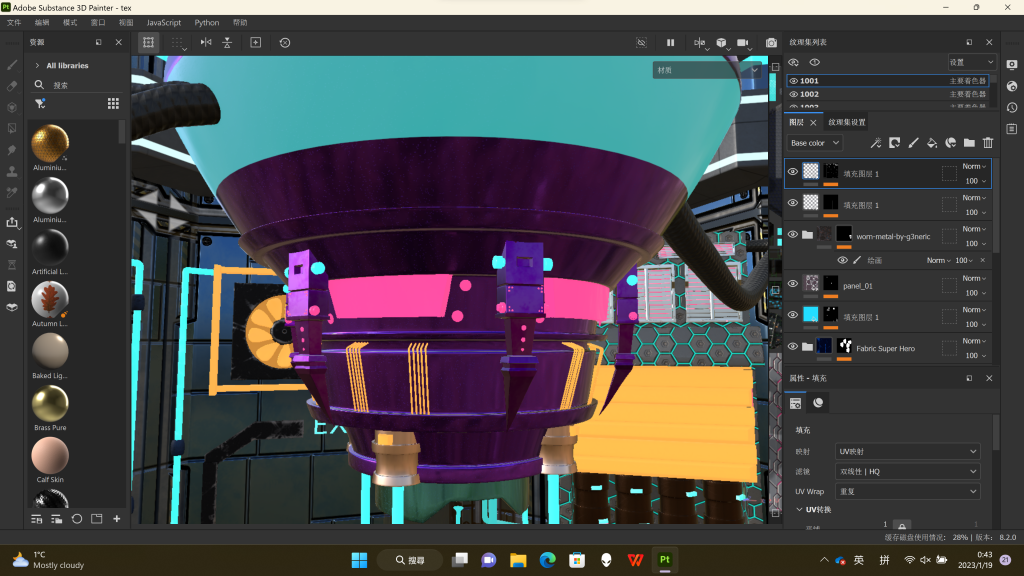Close the 图层 tab
Image resolution: width=1024 pixels, height=576 pixels.
tap(813, 122)
